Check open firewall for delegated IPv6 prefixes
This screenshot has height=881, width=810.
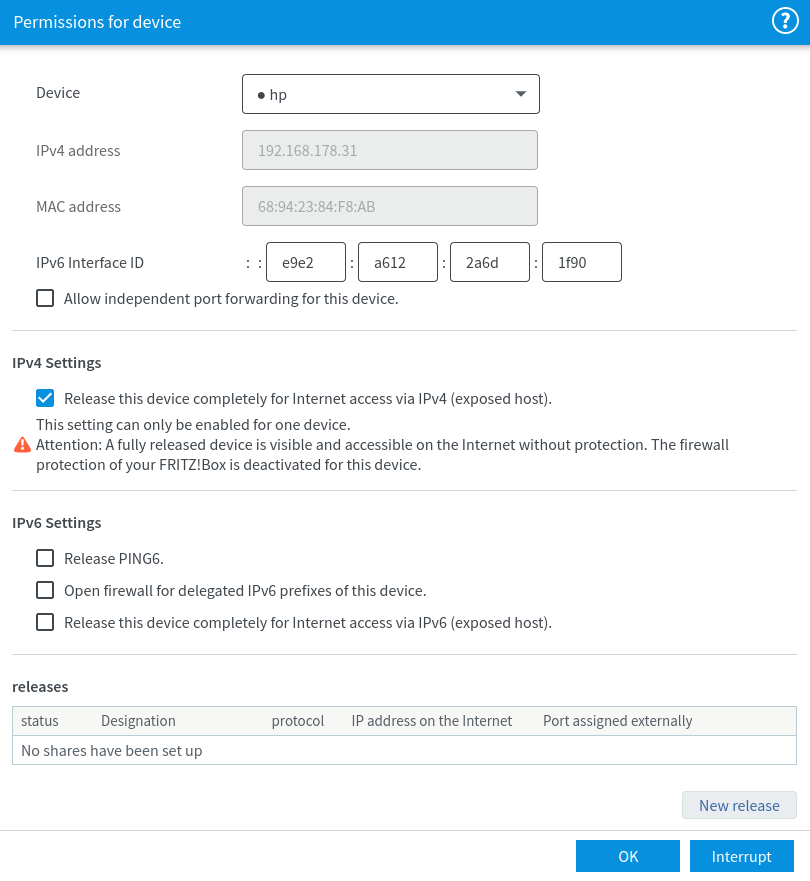[x=45, y=590]
